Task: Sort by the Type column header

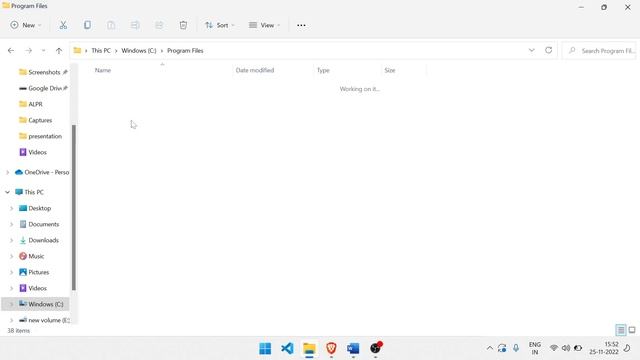Action: [x=323, y=70]
